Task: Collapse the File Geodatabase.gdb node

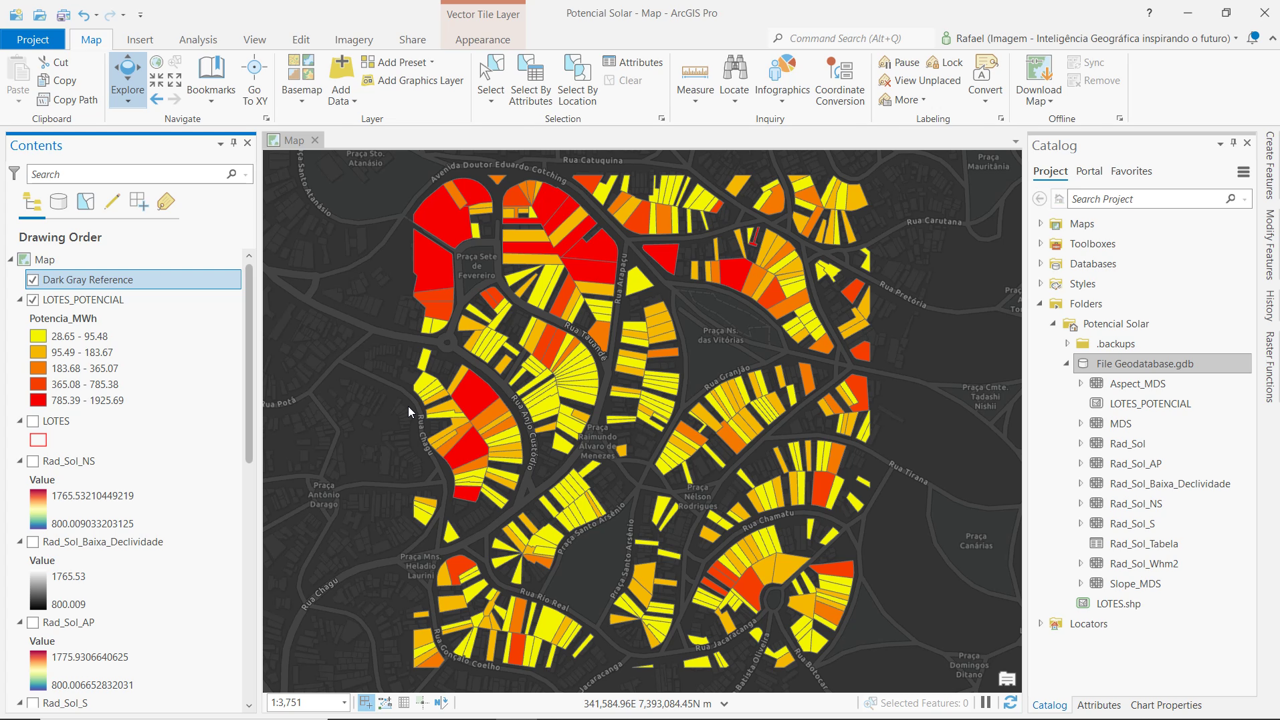Action: pos(1065,363)
